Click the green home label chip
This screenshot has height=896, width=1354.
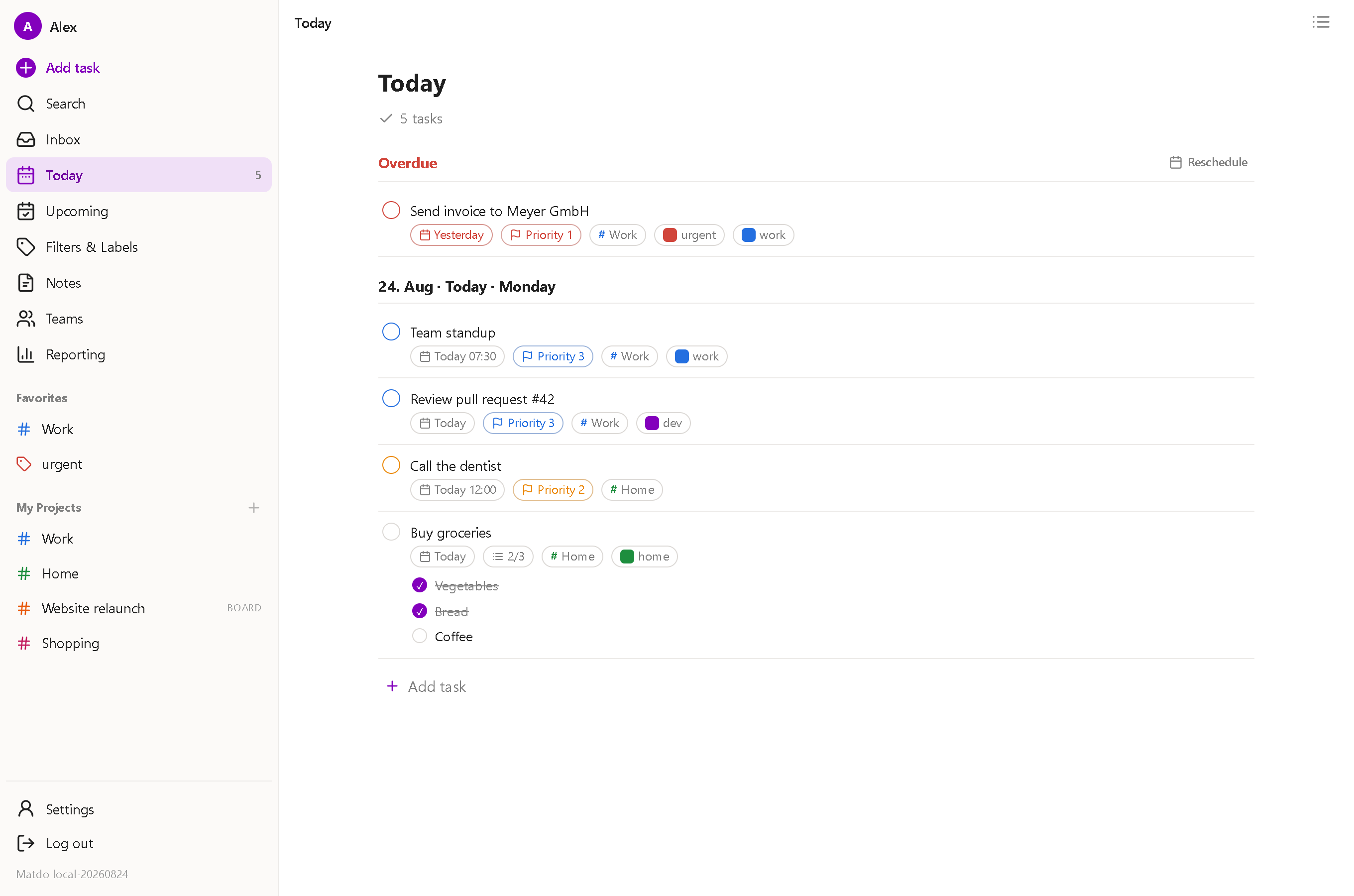(x=645, y=557)
